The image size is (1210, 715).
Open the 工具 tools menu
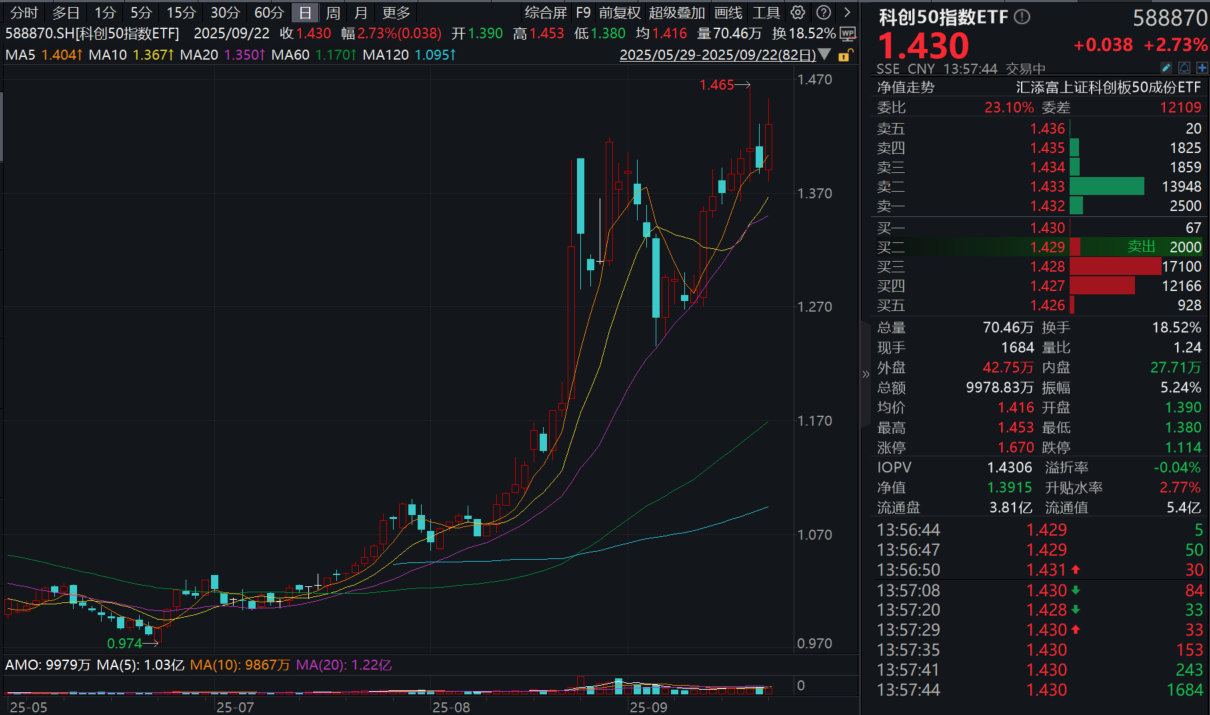click(767, 13)
